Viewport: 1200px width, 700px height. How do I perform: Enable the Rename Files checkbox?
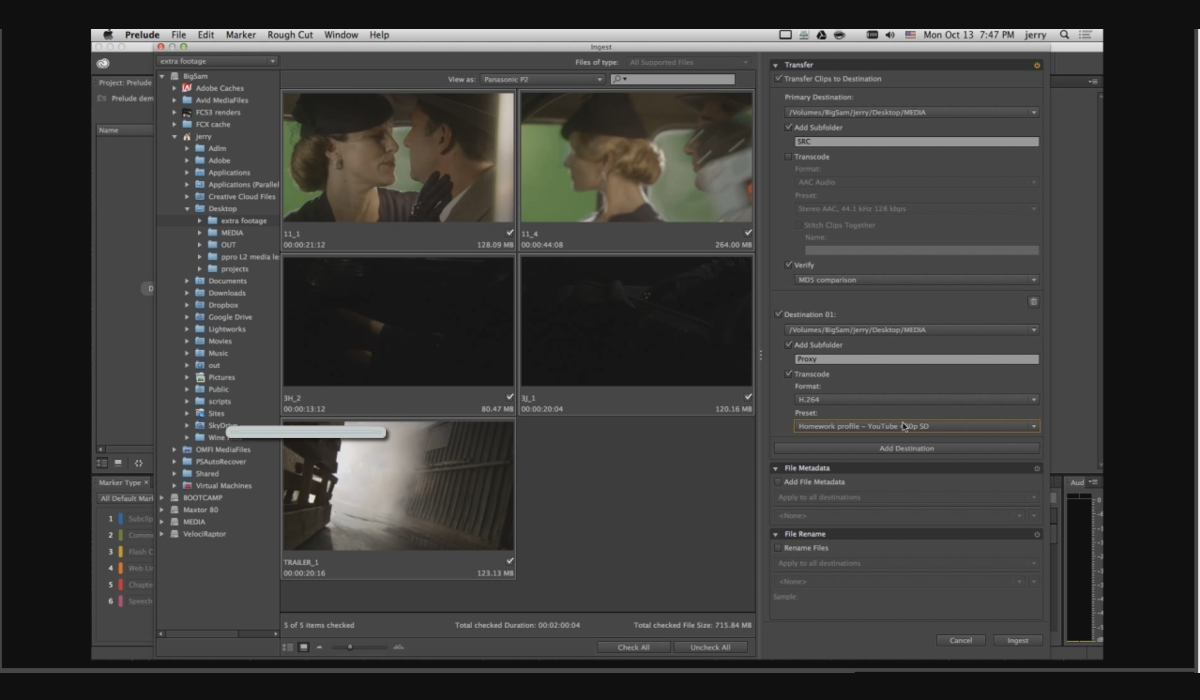click(779, 548)
